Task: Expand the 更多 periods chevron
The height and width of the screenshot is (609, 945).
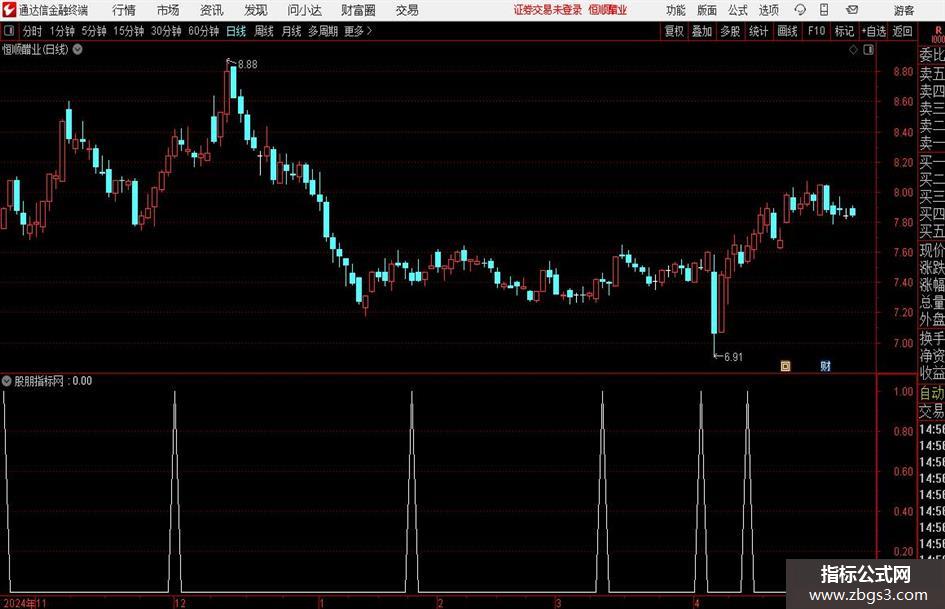Action: [x=359, y=31]
